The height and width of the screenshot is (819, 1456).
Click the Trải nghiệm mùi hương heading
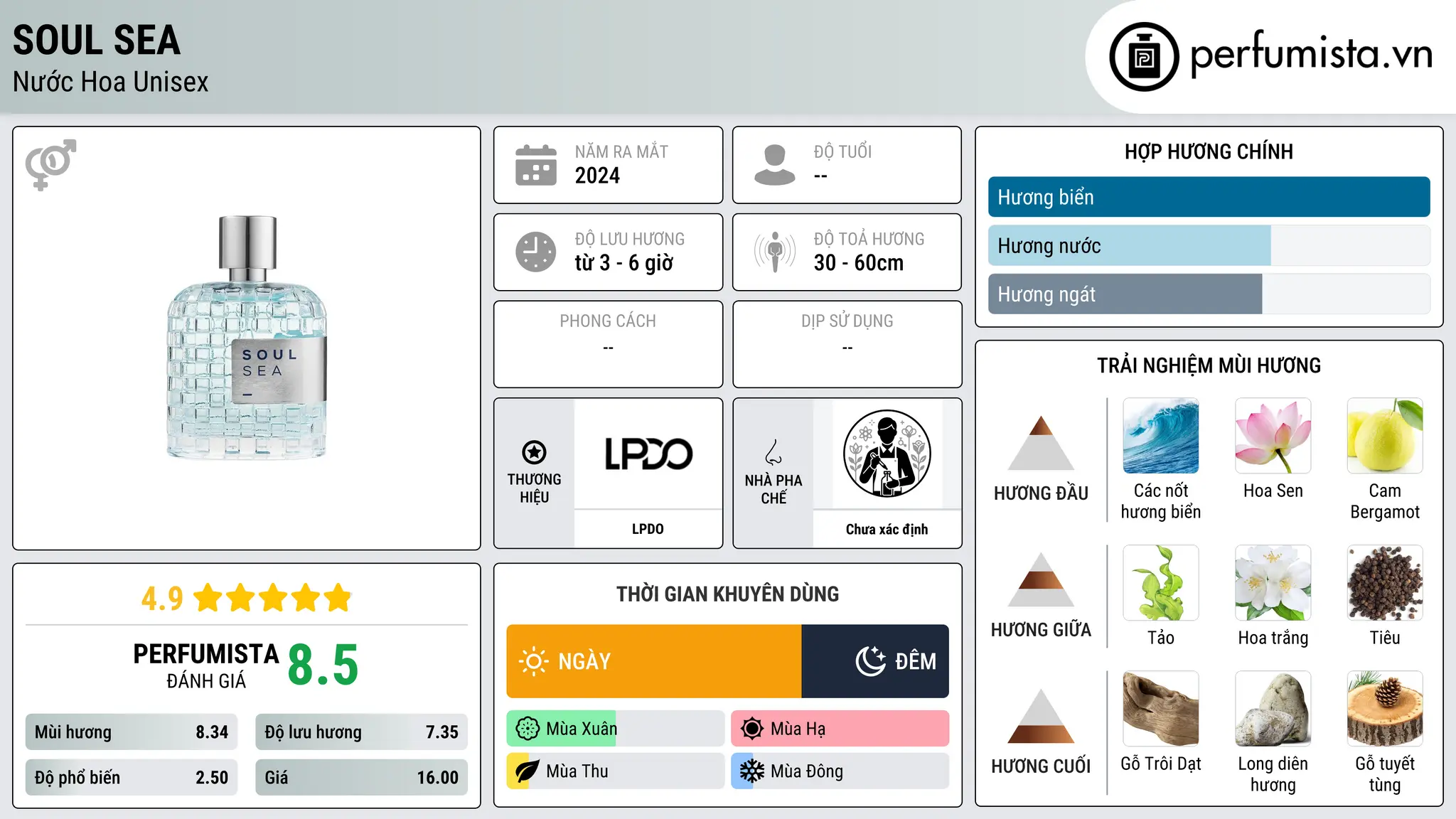point(1209,365)
